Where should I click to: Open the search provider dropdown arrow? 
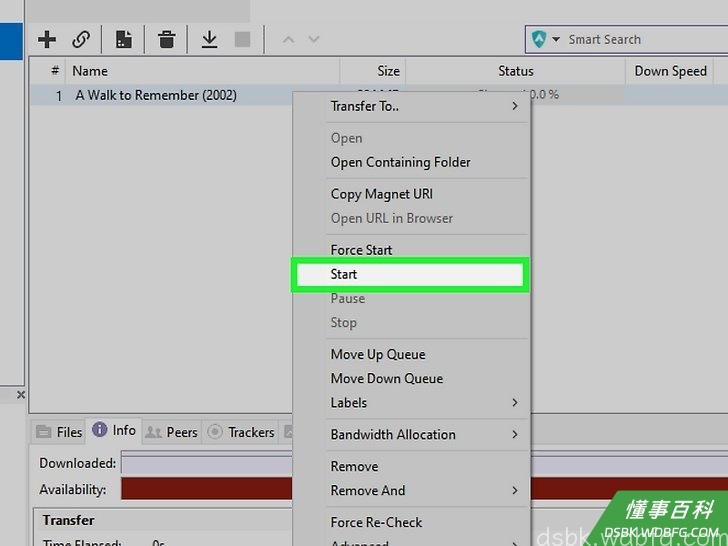click(x=556, y=39)
